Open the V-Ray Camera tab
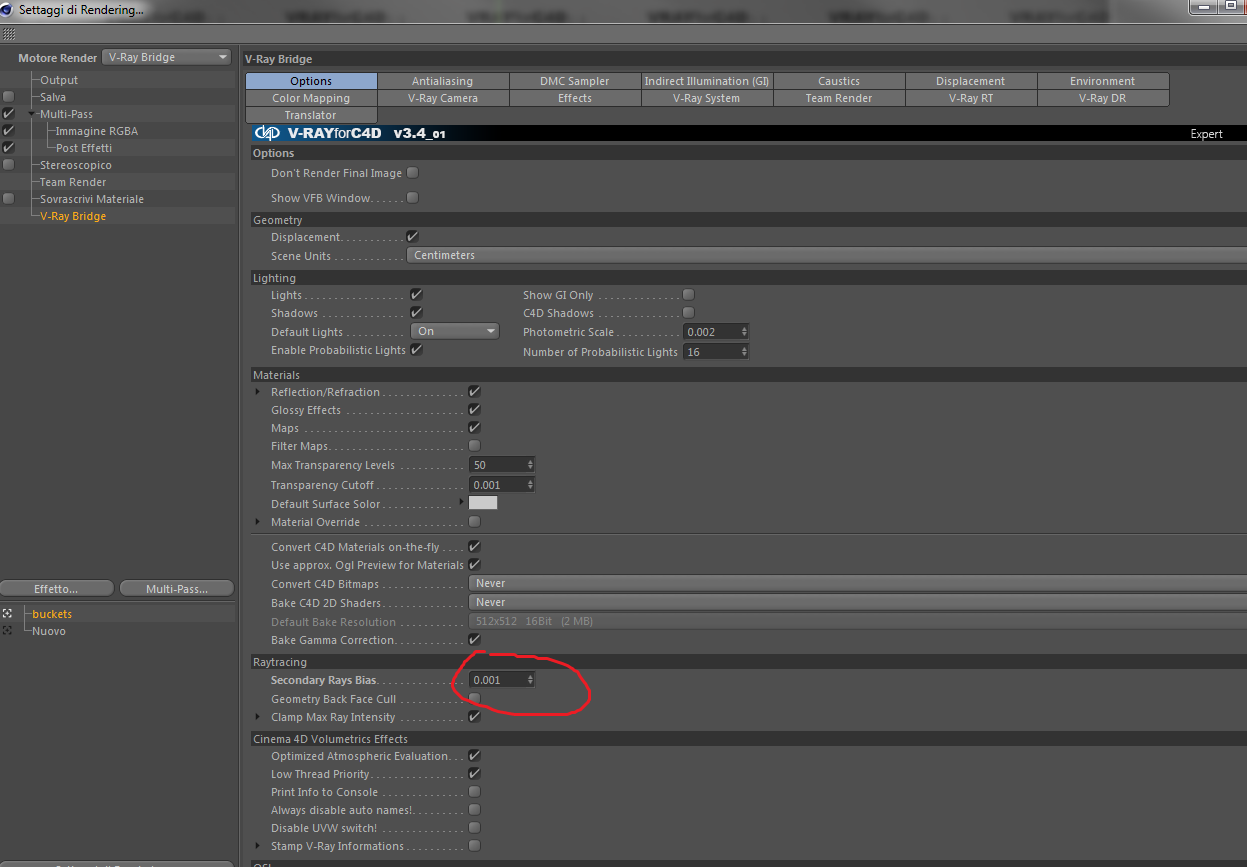 tap(443, 98)
